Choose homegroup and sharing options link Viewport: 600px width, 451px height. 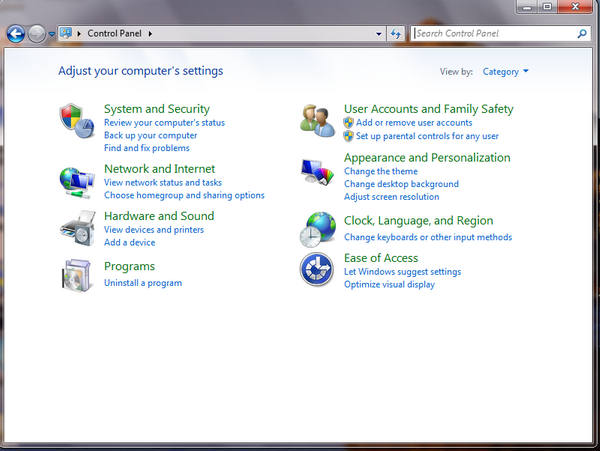184,195
